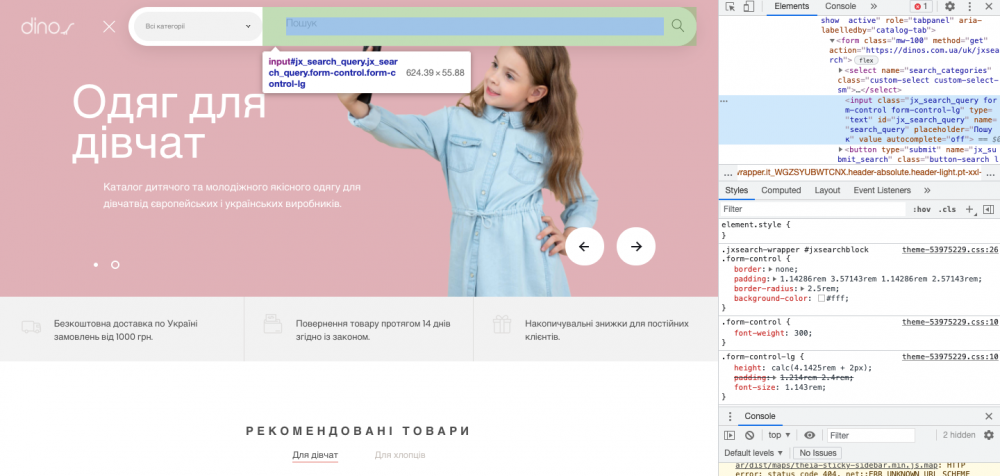Click the gift discount icon
The image size is (1000, 476).
(x=502, y=324)
